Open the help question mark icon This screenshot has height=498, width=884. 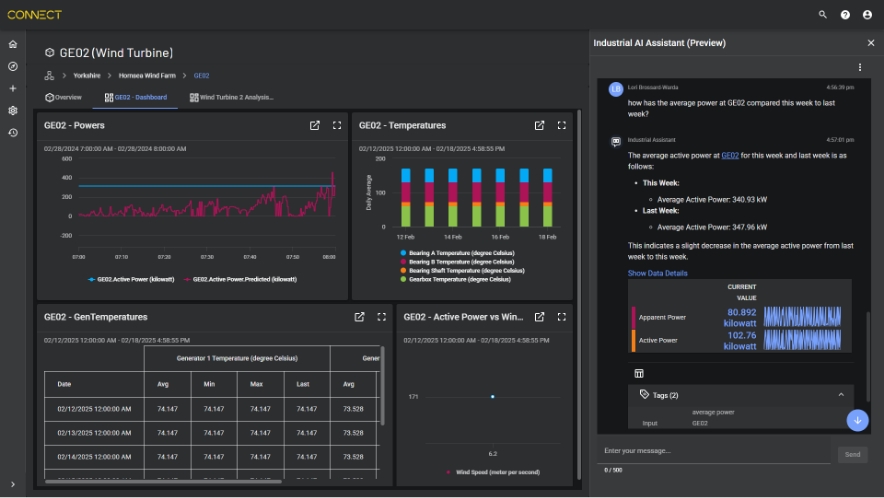[x=845, y=15]
